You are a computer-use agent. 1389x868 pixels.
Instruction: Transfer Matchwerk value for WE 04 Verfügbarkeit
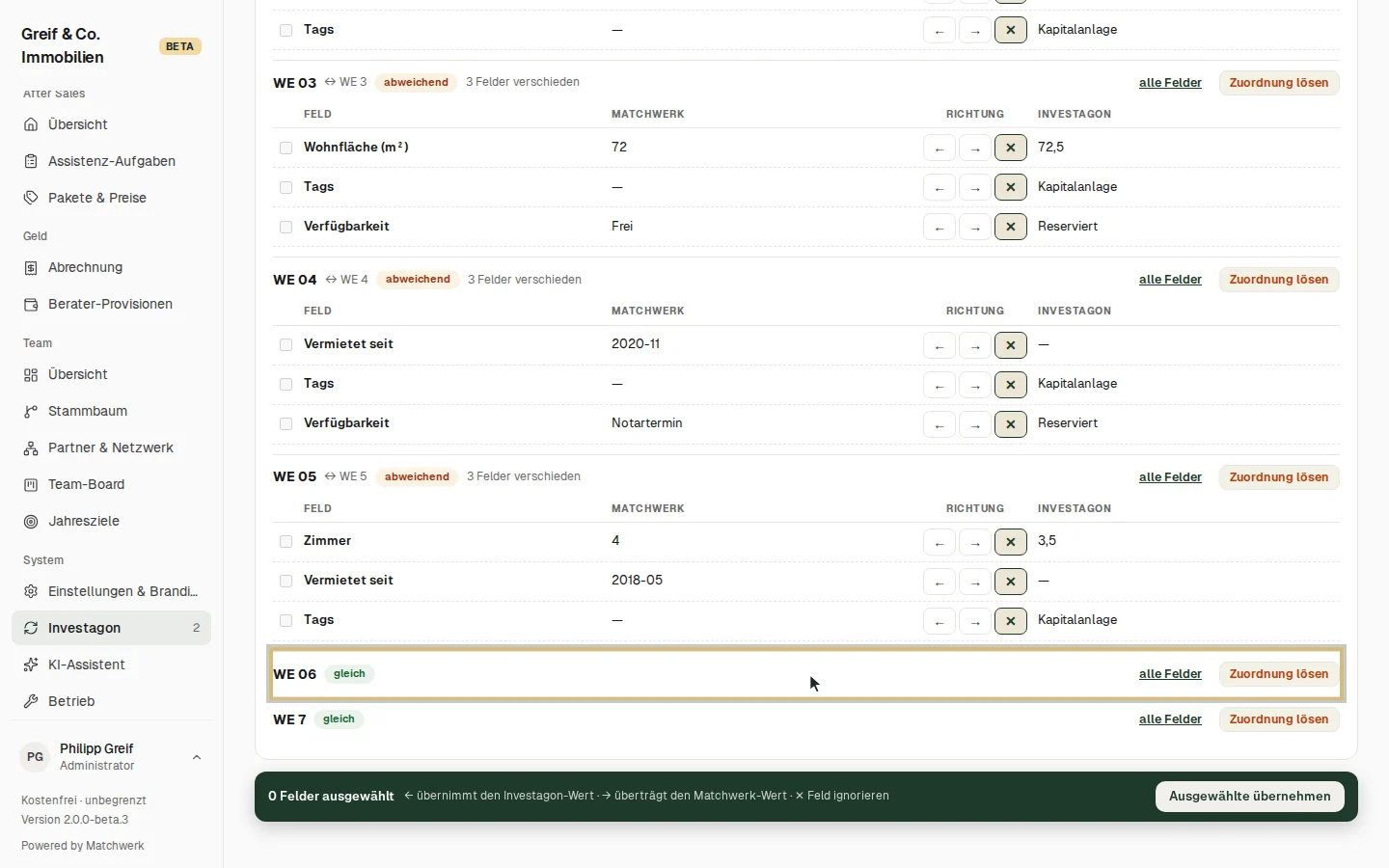tap(975, 424)
